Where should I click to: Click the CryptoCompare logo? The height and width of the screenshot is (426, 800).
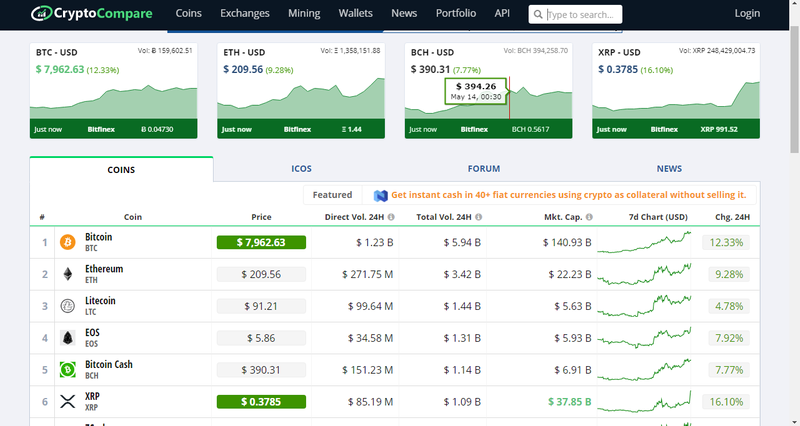click(x=91, y=13)
